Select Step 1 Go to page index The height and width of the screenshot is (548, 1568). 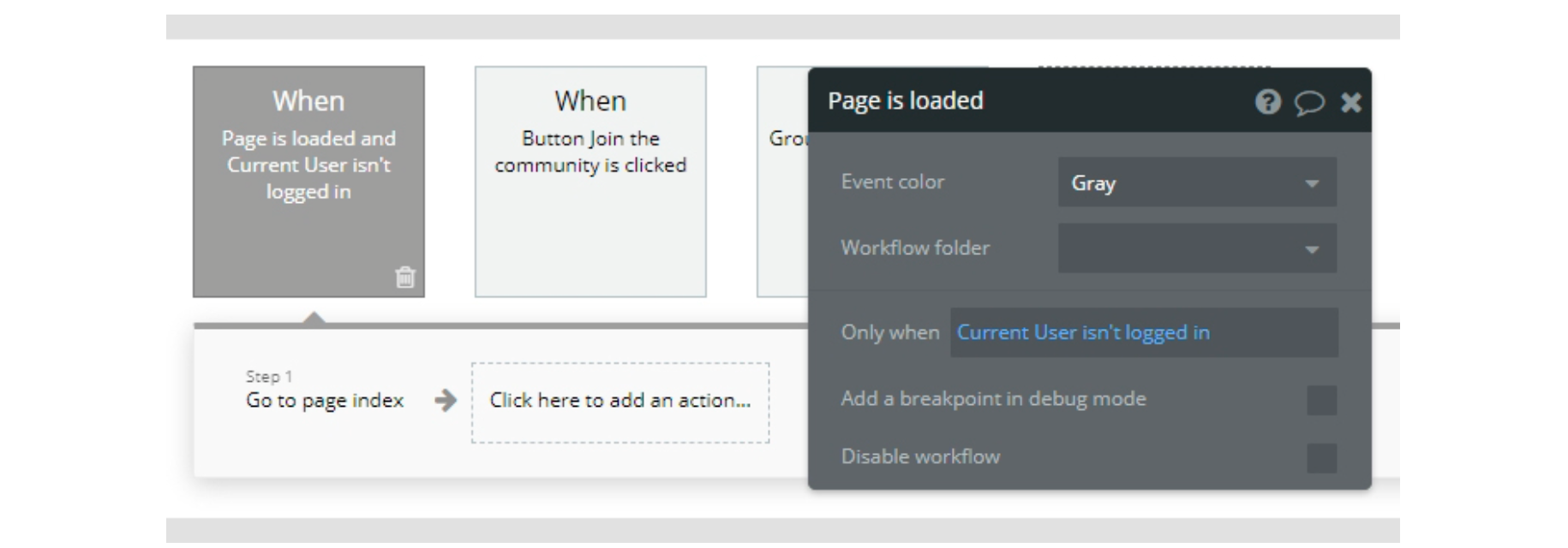coord(324,400)
